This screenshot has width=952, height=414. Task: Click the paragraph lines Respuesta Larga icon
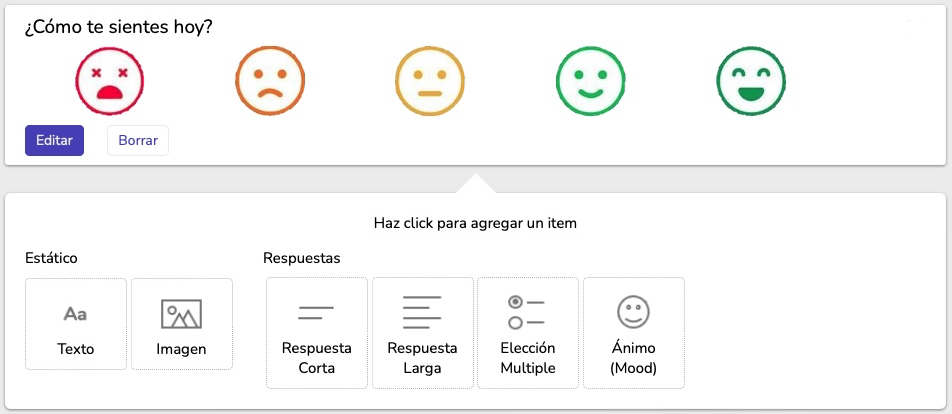click(x=422, y=313)
